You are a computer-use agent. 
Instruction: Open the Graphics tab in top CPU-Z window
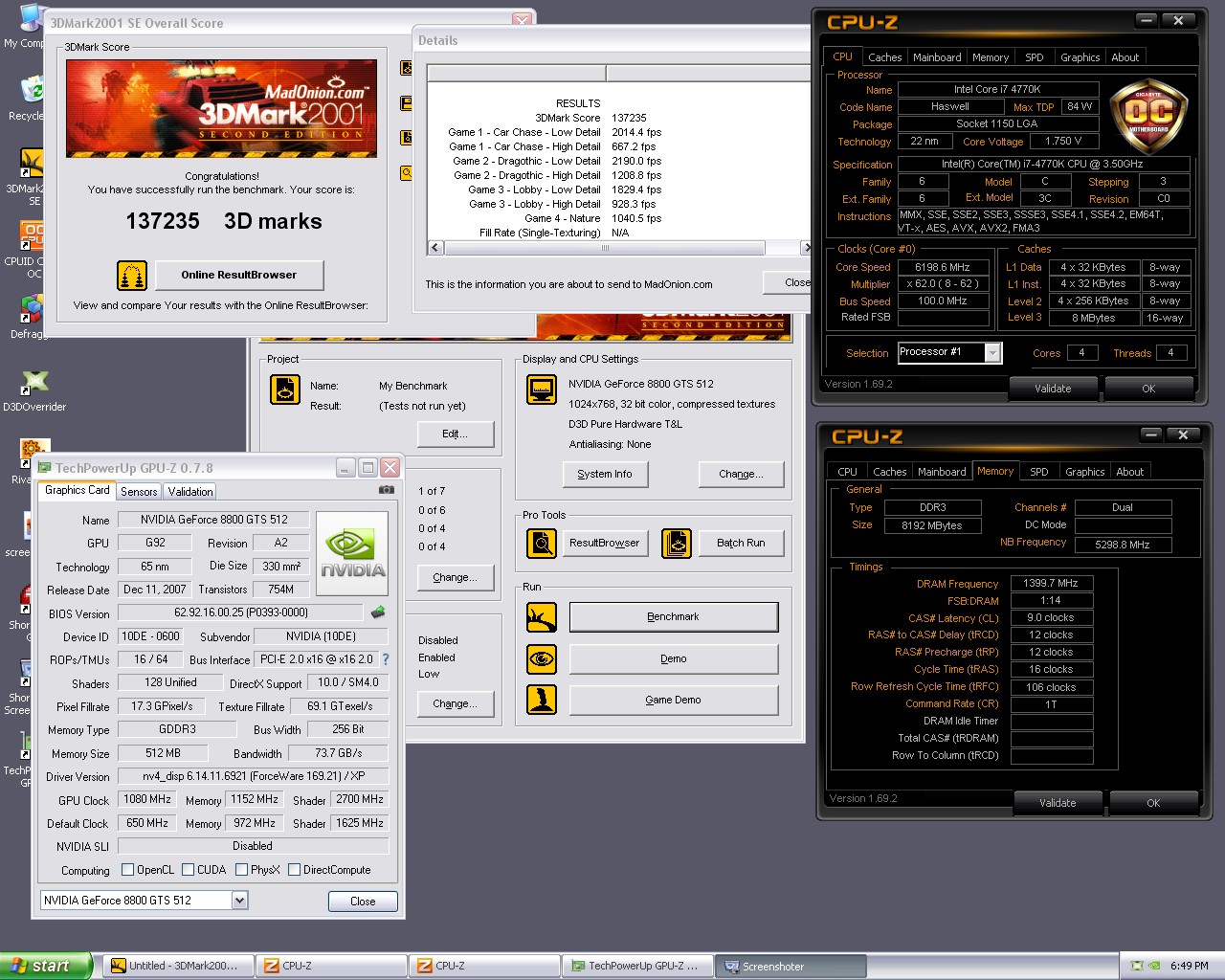tap(1080, 57)
